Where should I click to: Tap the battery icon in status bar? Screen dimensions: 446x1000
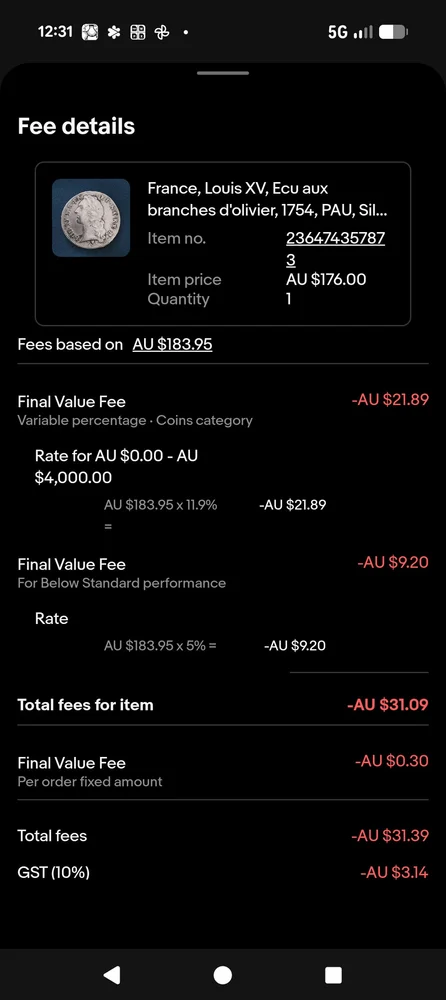click(x=393, y=32)
